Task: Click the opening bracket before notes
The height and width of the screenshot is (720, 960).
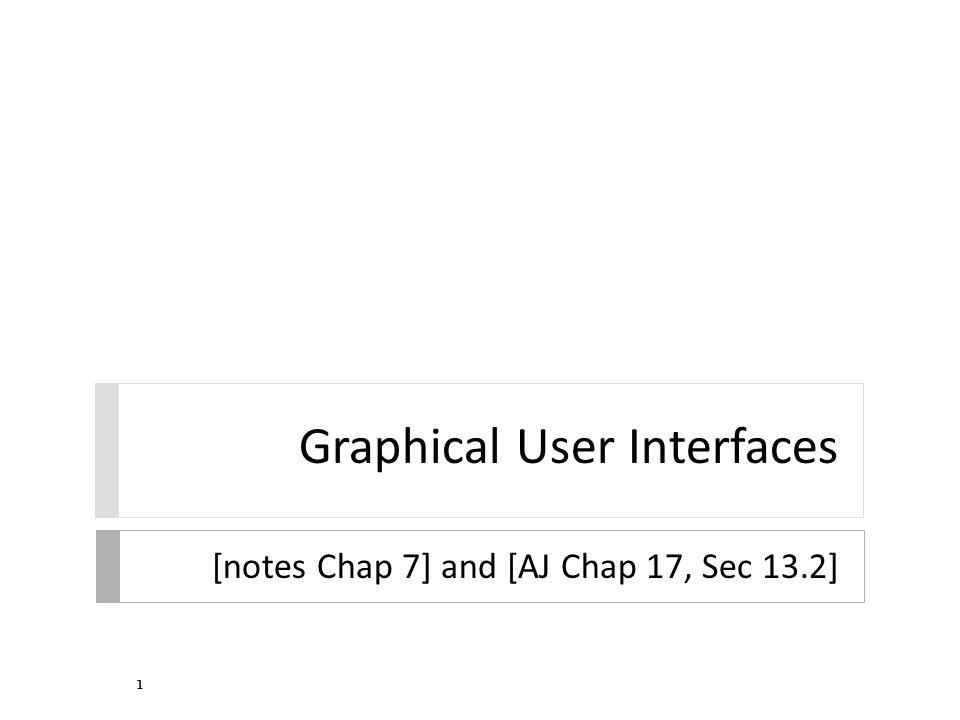Action: [217, 567]
